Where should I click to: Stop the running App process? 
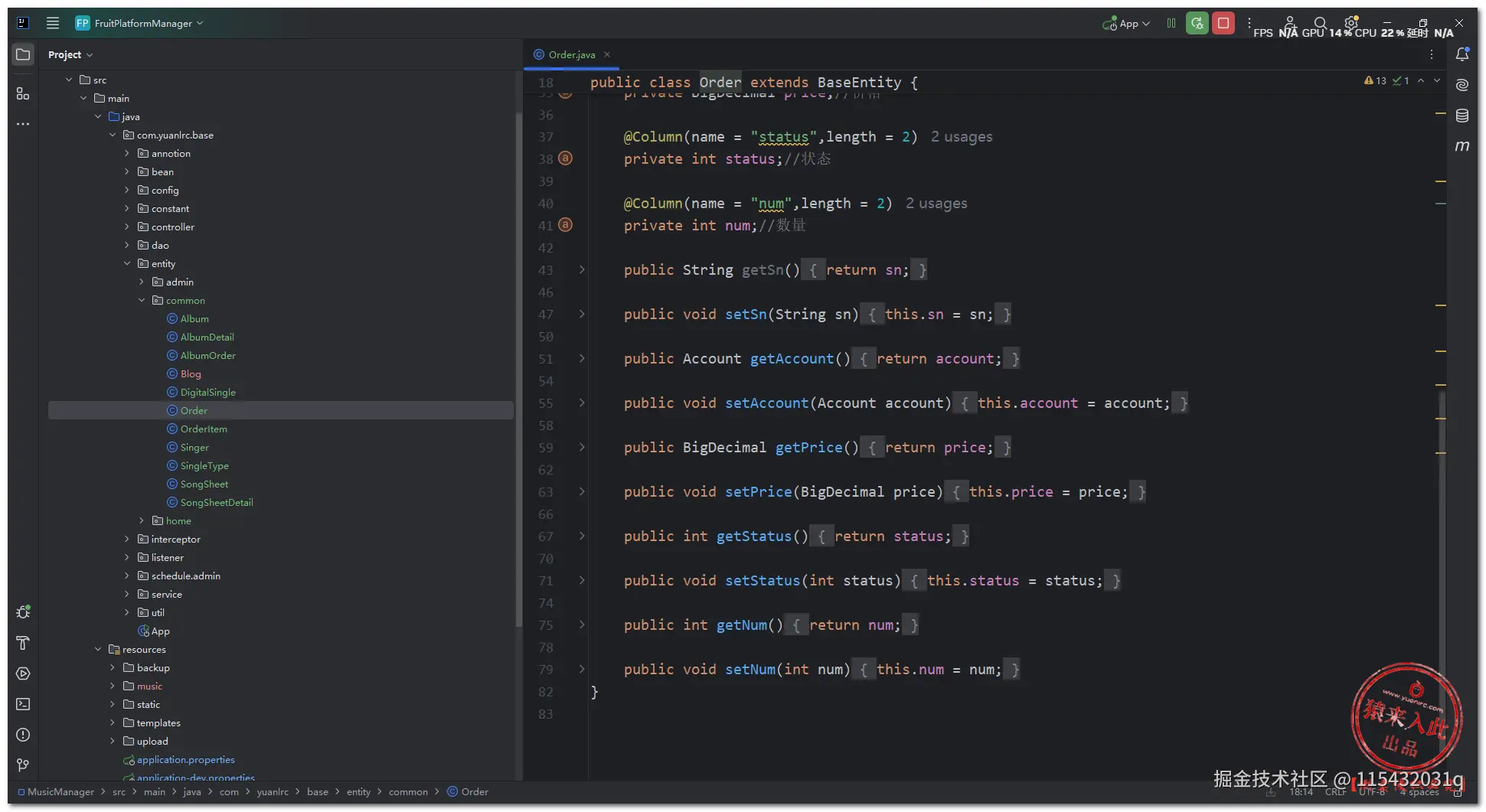click(1223, 23)
